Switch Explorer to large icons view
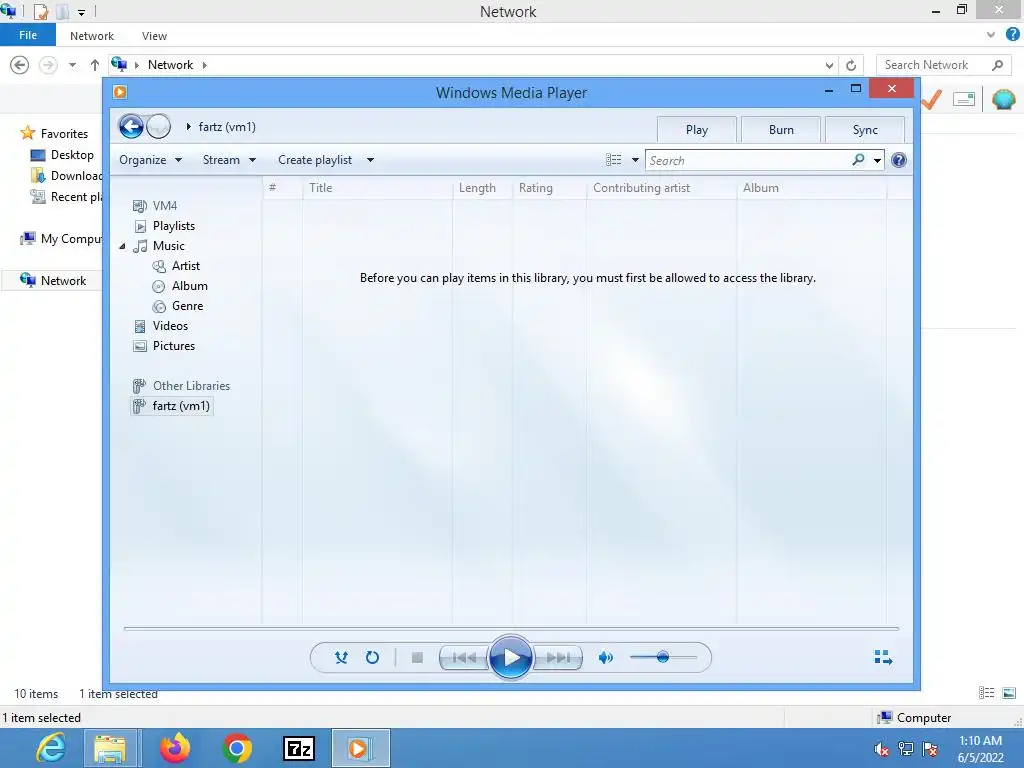This screenshot has height=768, width=1024. [x=1009, y=693]
